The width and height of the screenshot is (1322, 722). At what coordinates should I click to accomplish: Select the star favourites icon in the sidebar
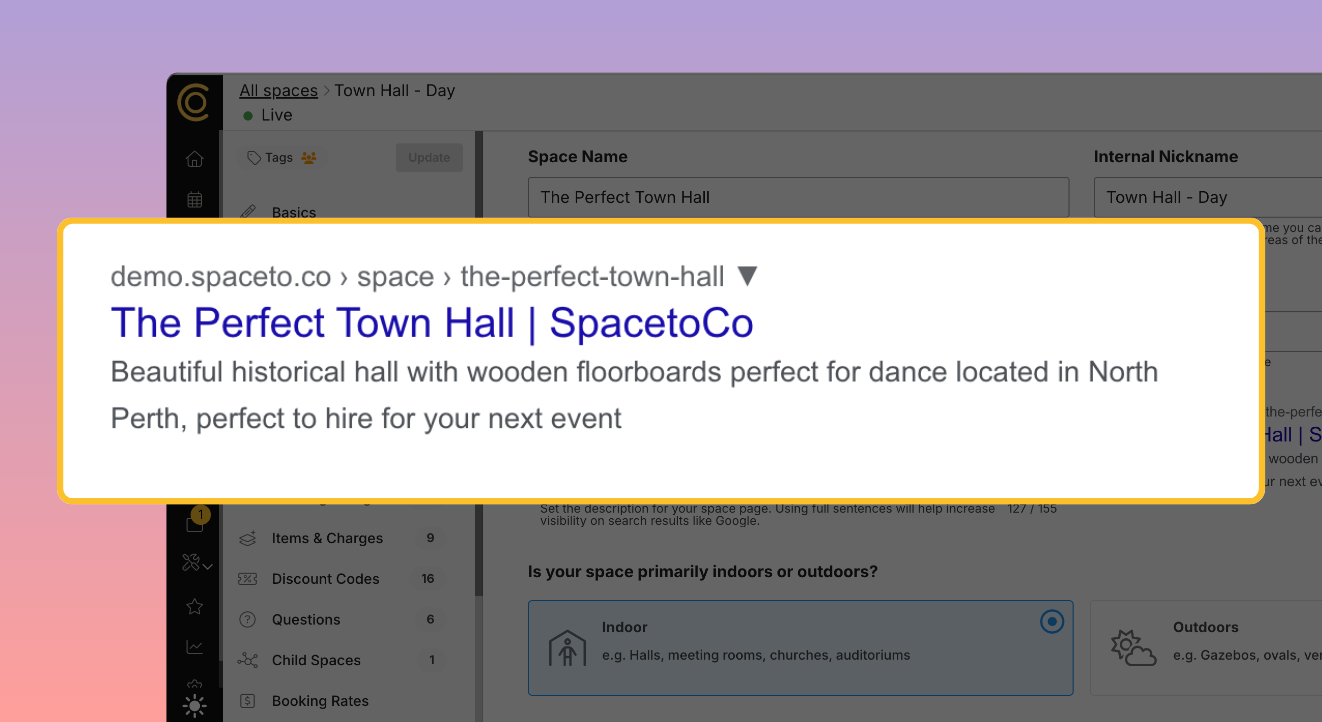click(194, 606)
